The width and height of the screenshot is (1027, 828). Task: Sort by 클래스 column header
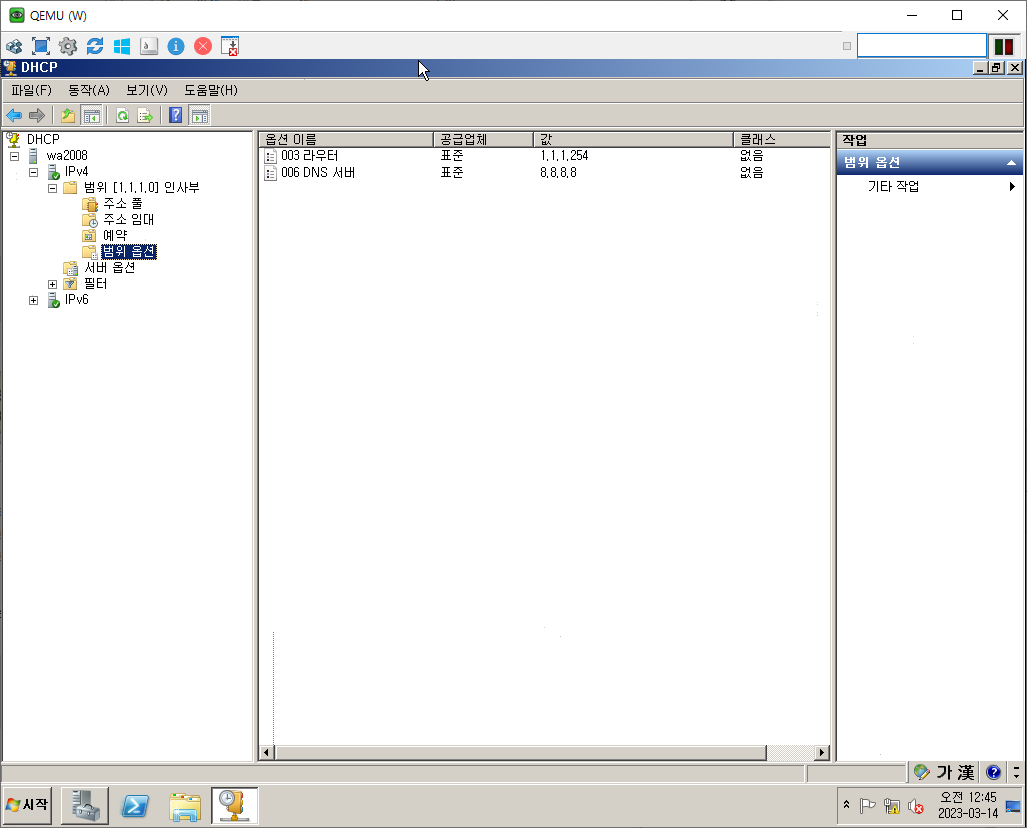click(782, 140)
